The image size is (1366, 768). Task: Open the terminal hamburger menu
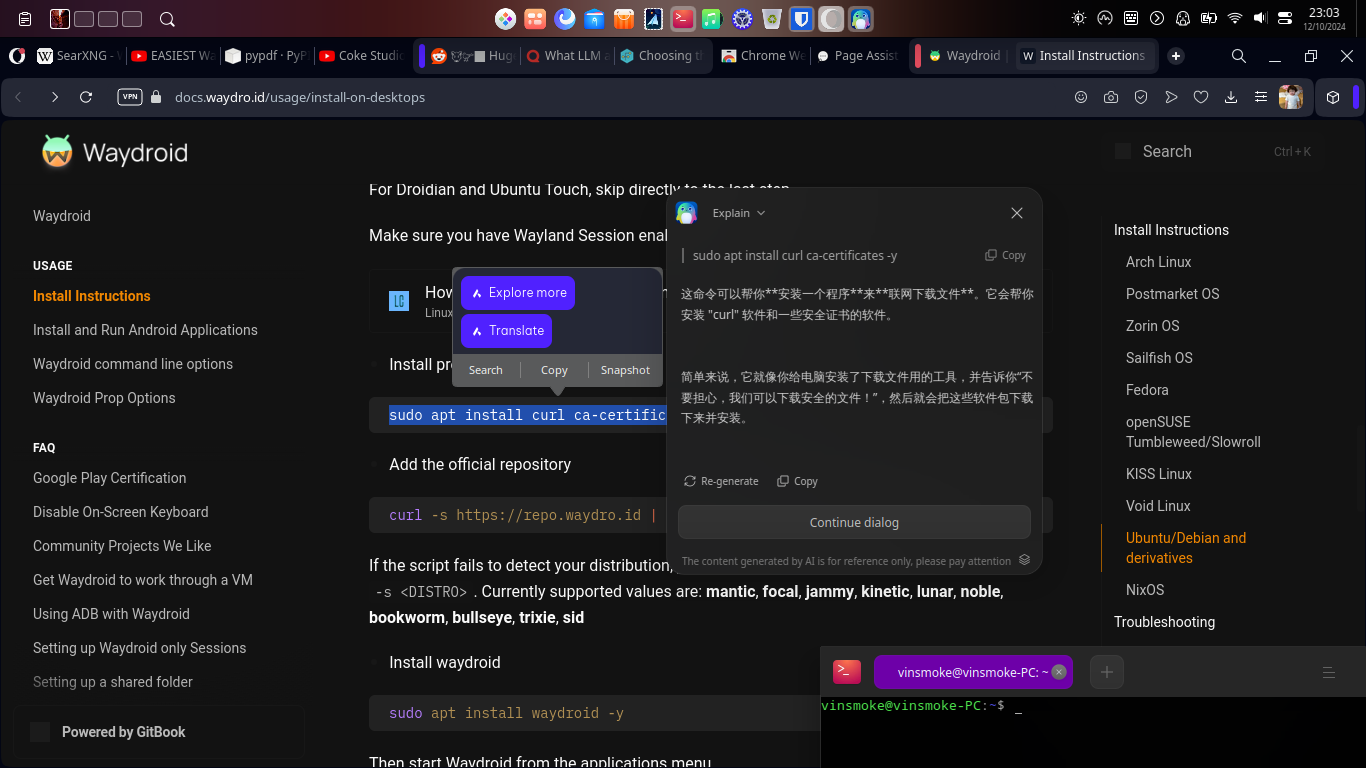pyautogui.click(x=1329, y=672)
